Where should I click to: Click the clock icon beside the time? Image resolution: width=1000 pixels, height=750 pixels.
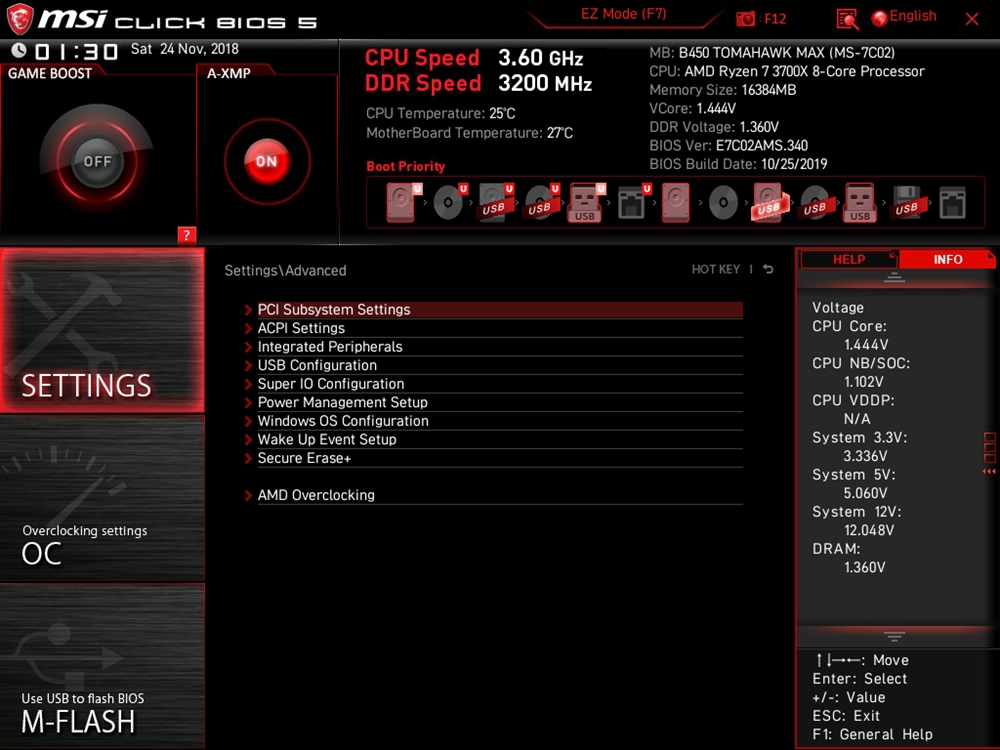(18, 50)
